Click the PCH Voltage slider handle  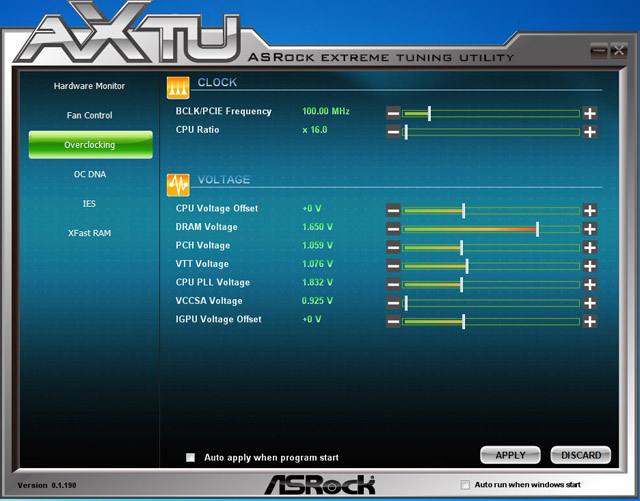click(x=462, y=247)
